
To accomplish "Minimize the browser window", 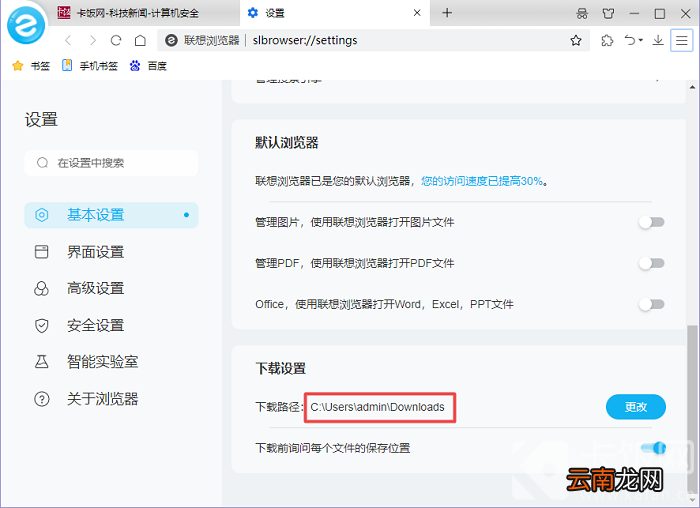I will 634,13.
